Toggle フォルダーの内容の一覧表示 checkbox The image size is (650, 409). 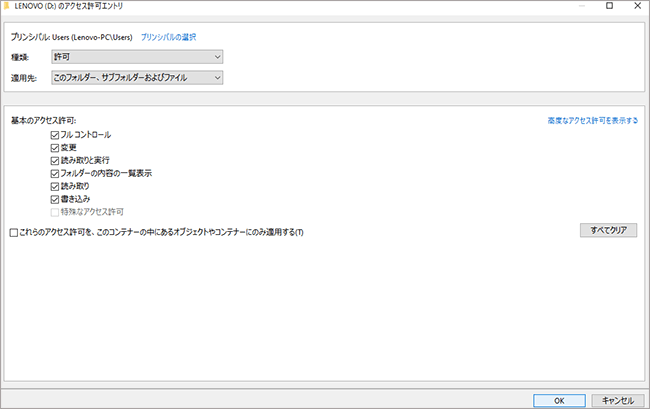(55, 174)
